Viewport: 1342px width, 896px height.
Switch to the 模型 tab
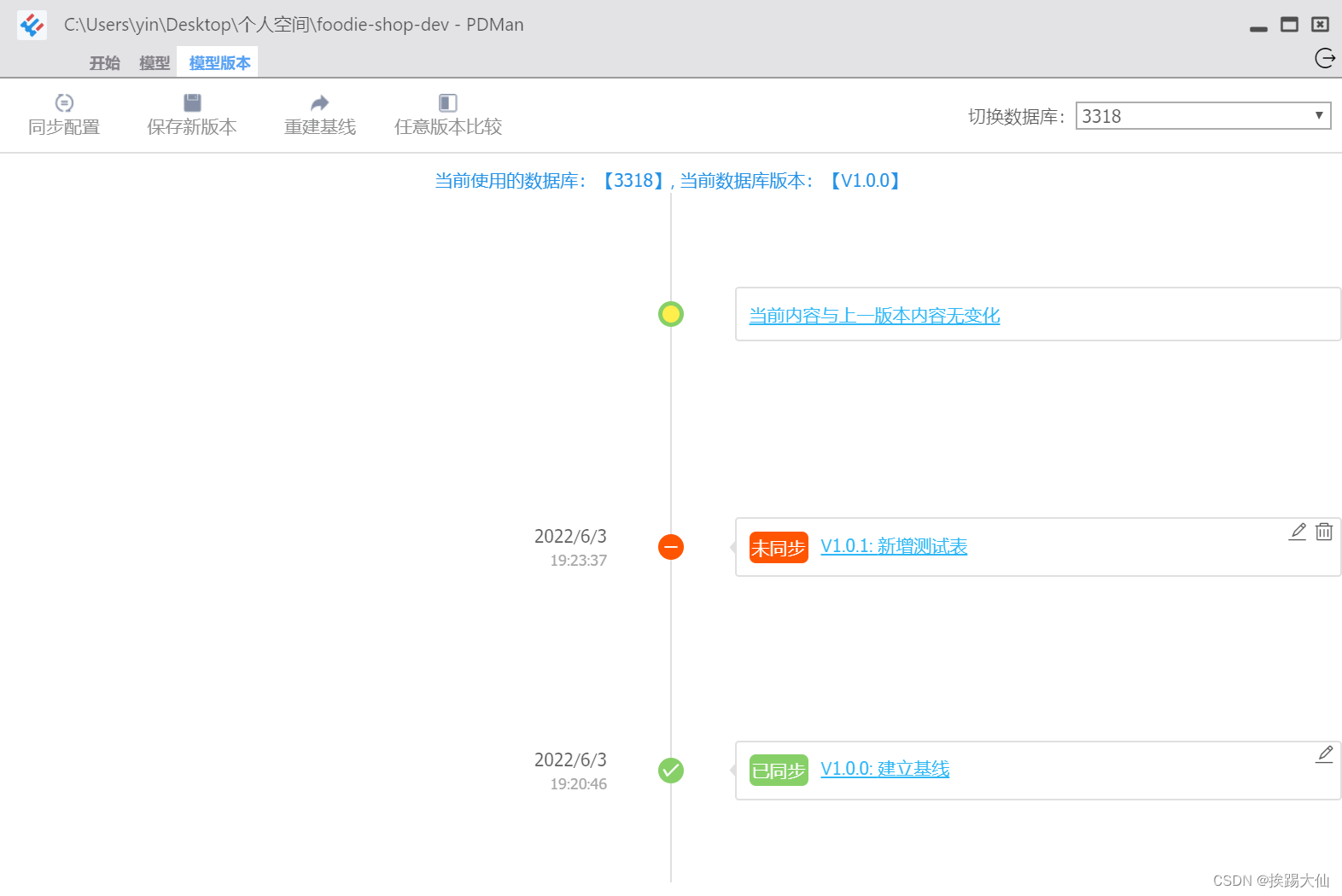pyautogui.click(x=155, y=63)
